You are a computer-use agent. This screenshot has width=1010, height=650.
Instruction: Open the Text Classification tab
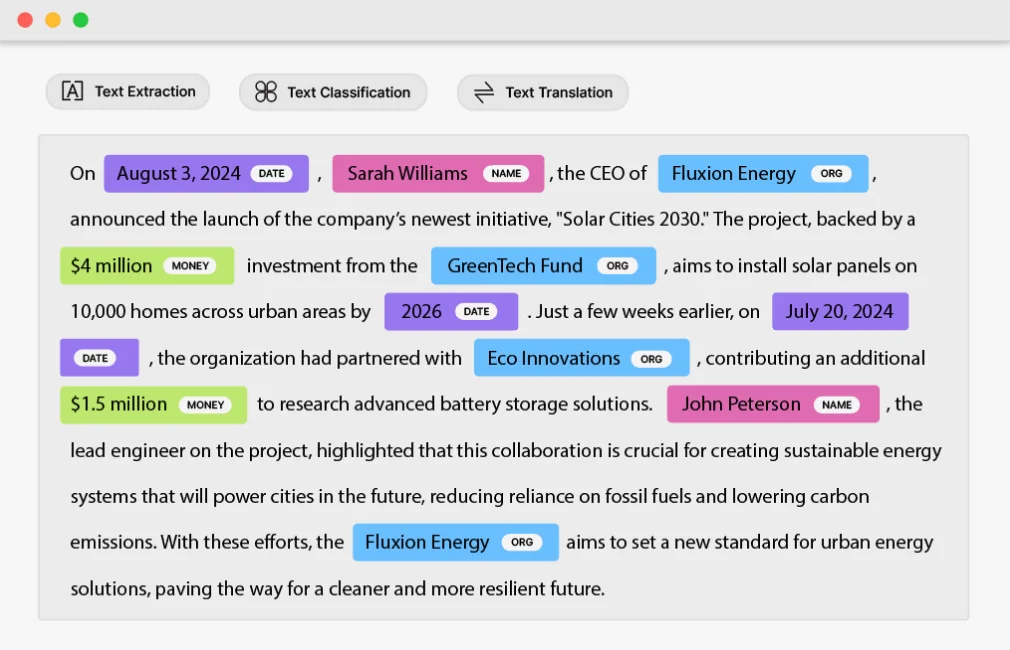[x=333, y=92]
